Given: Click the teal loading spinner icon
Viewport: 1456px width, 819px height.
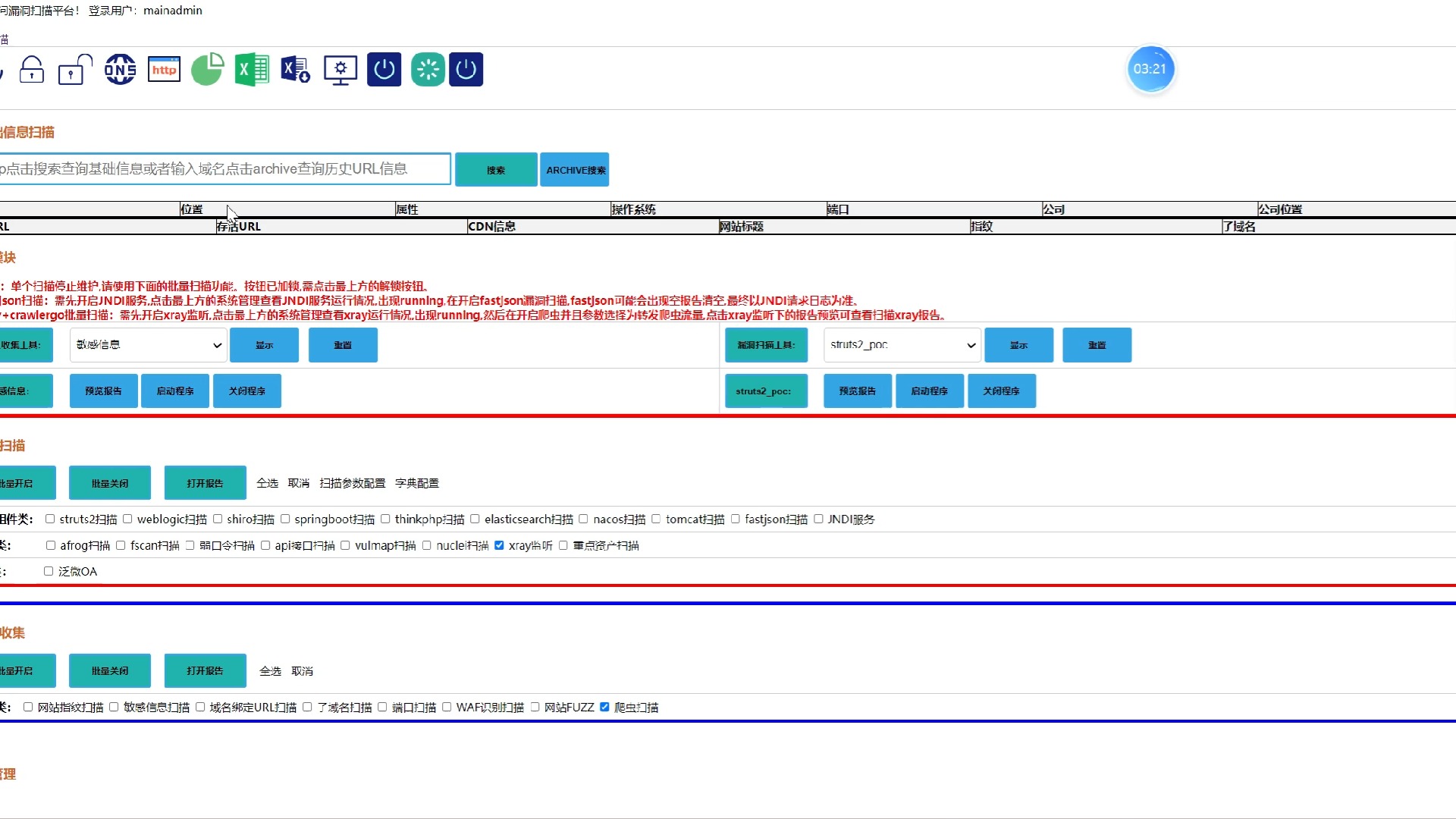Looking at the screenshot, I should 428,70.
